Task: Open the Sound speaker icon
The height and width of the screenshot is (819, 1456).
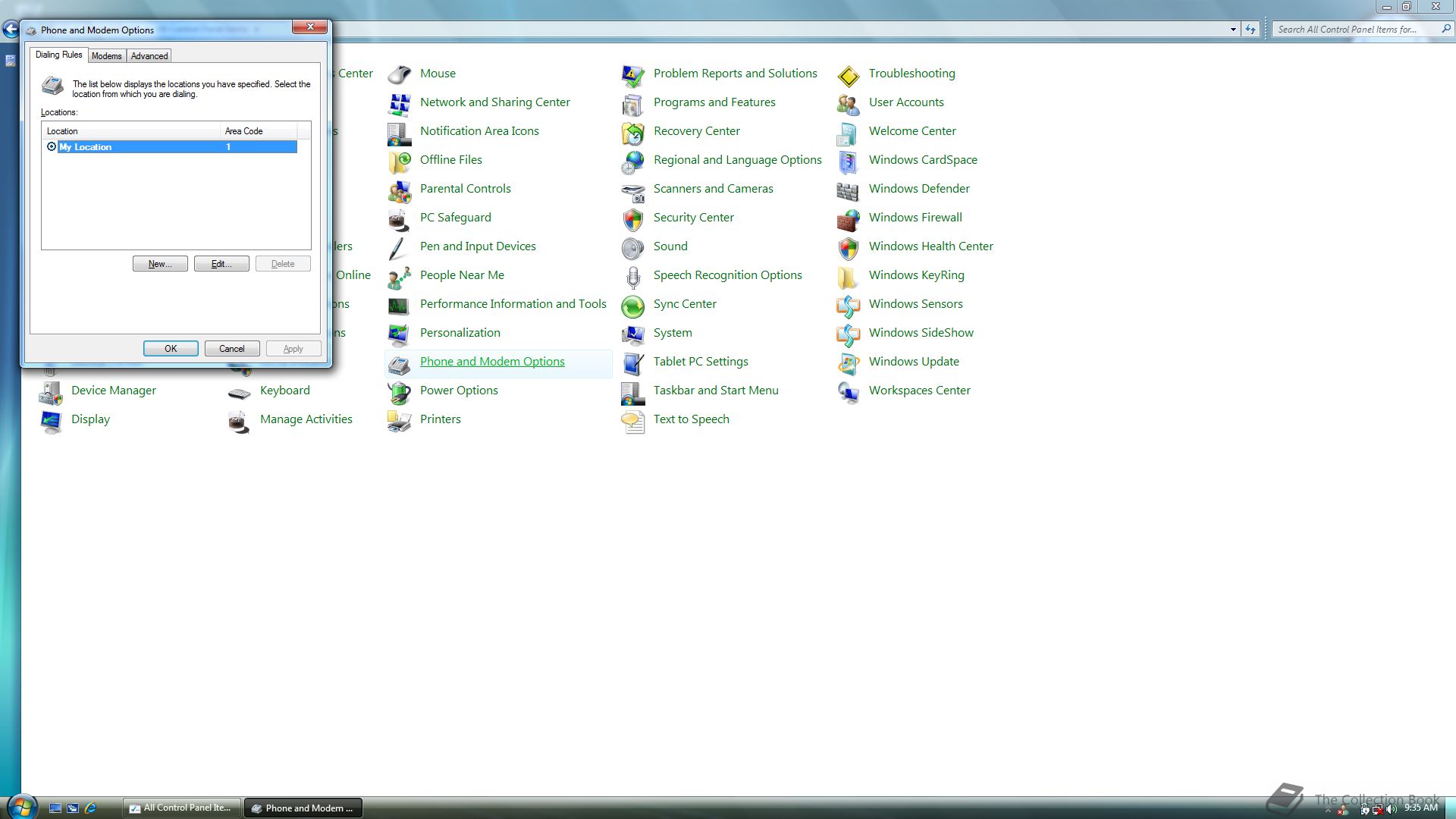Action: click(633, 247)
